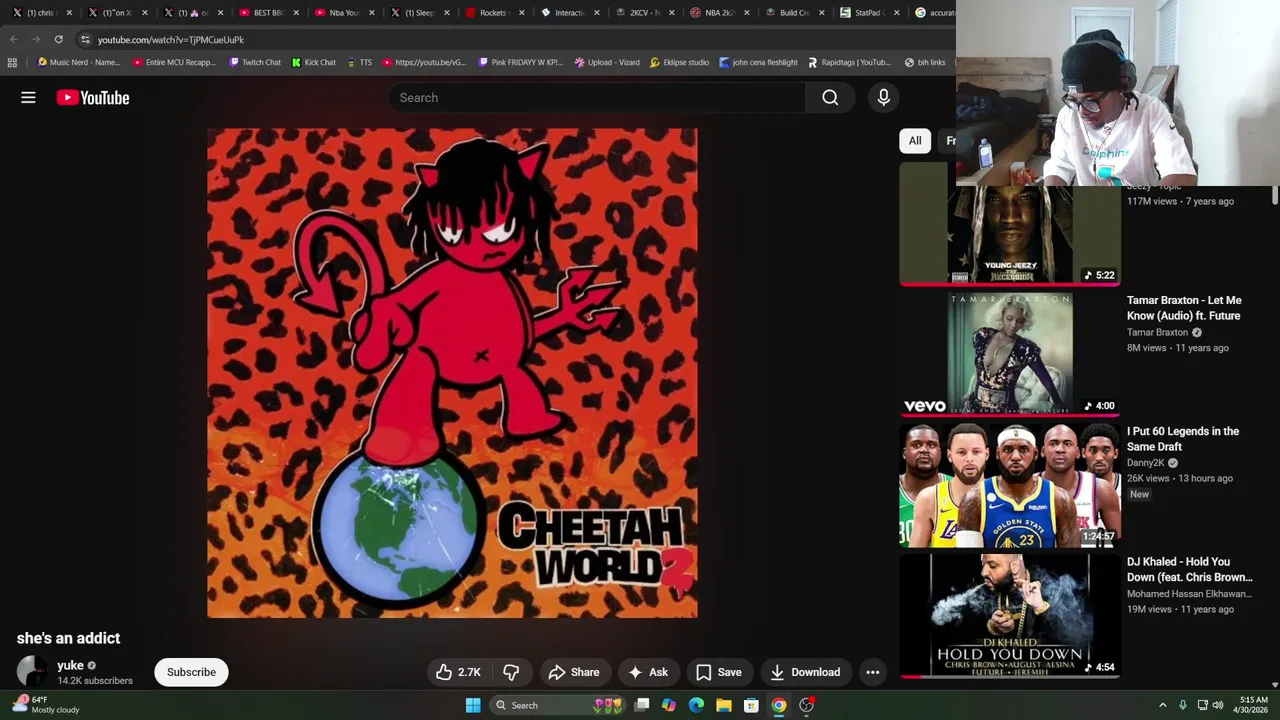Open Twitch Chat bookmark
Viewport: 1280px width, 720px height.
click(254, 62)
